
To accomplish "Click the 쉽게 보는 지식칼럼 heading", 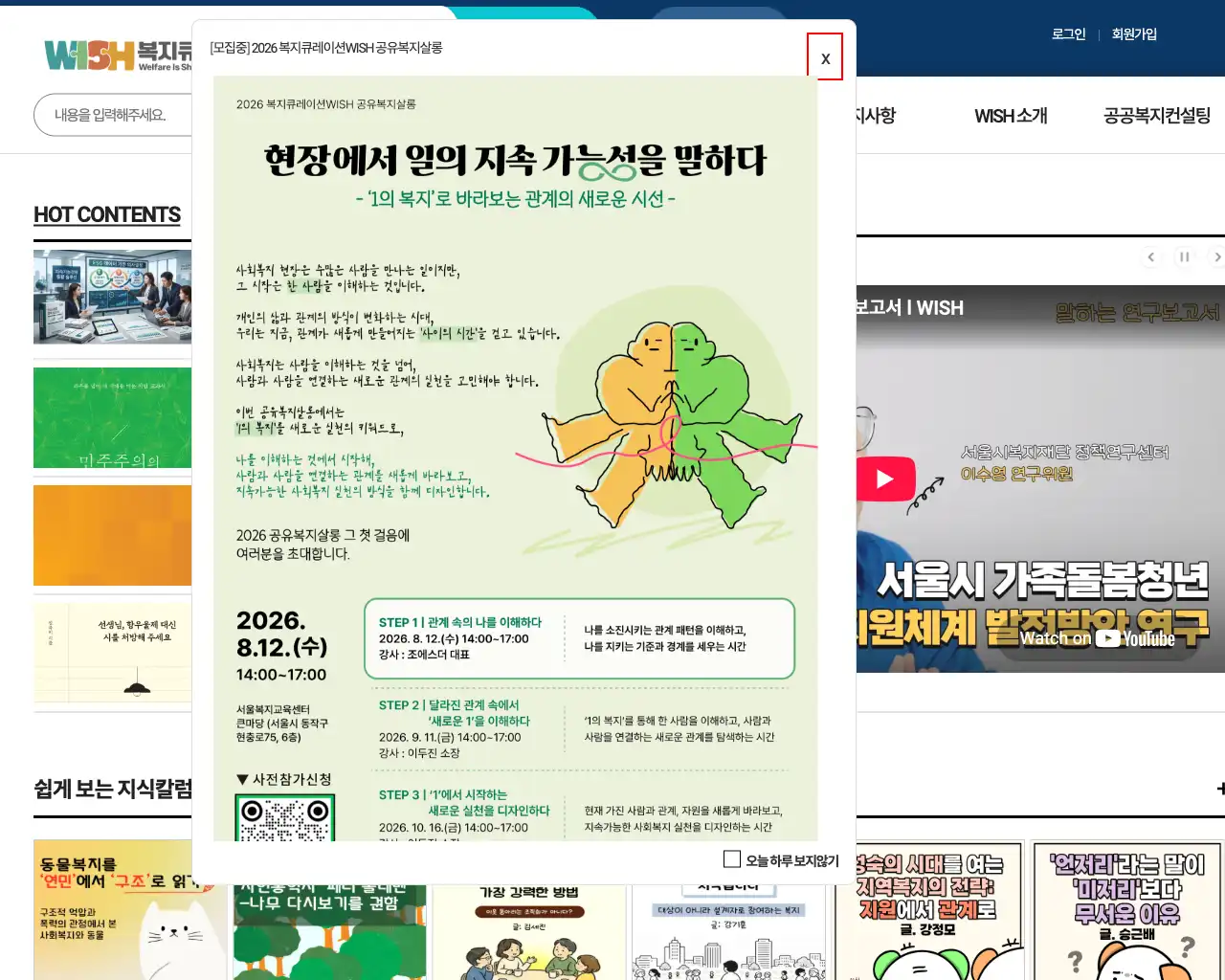I will [113, 789].
